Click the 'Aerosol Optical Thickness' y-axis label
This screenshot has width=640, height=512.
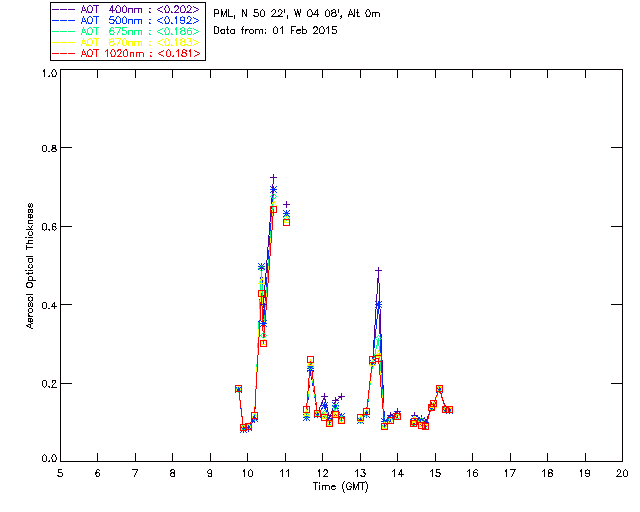(x=30, y=266)
